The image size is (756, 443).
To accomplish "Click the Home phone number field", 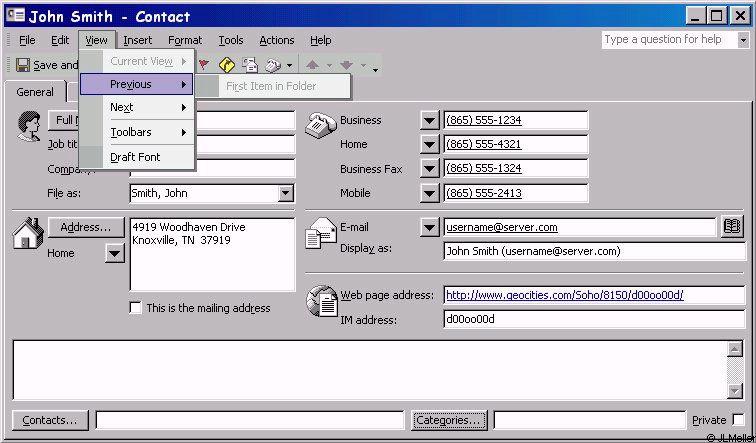I will (x=515, y=144).
